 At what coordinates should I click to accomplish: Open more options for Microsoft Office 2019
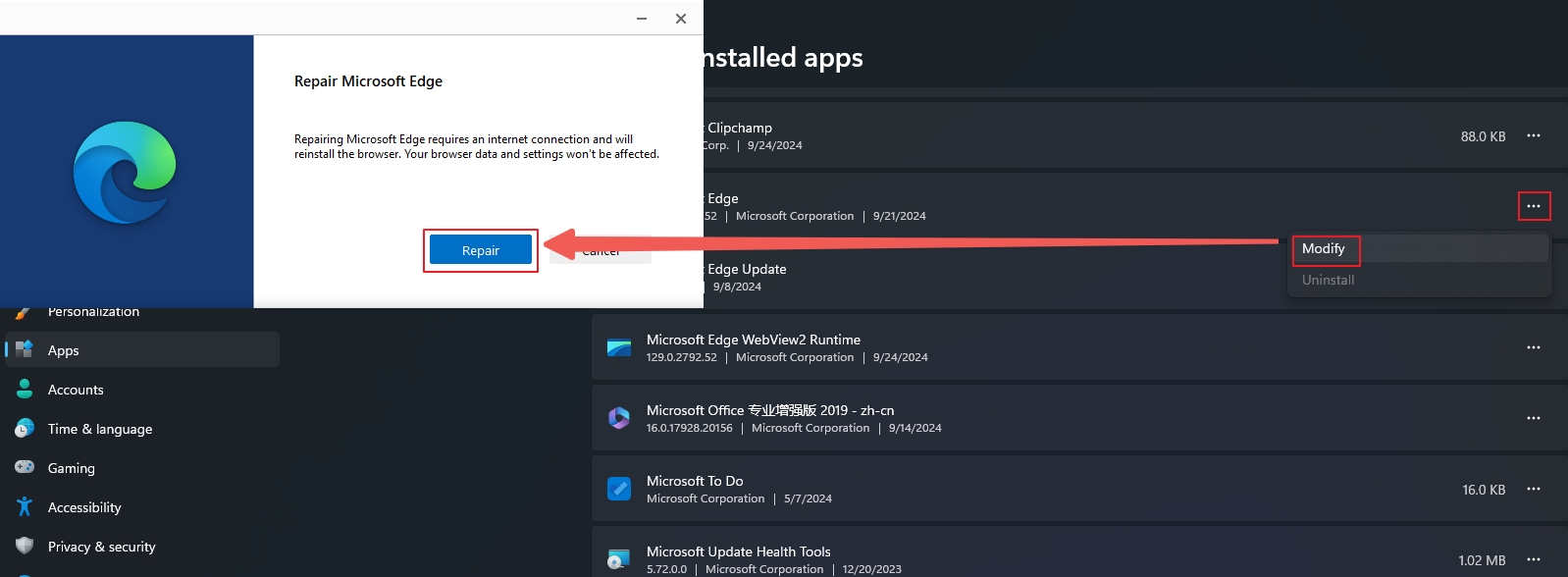click(x=1534, y=418)
